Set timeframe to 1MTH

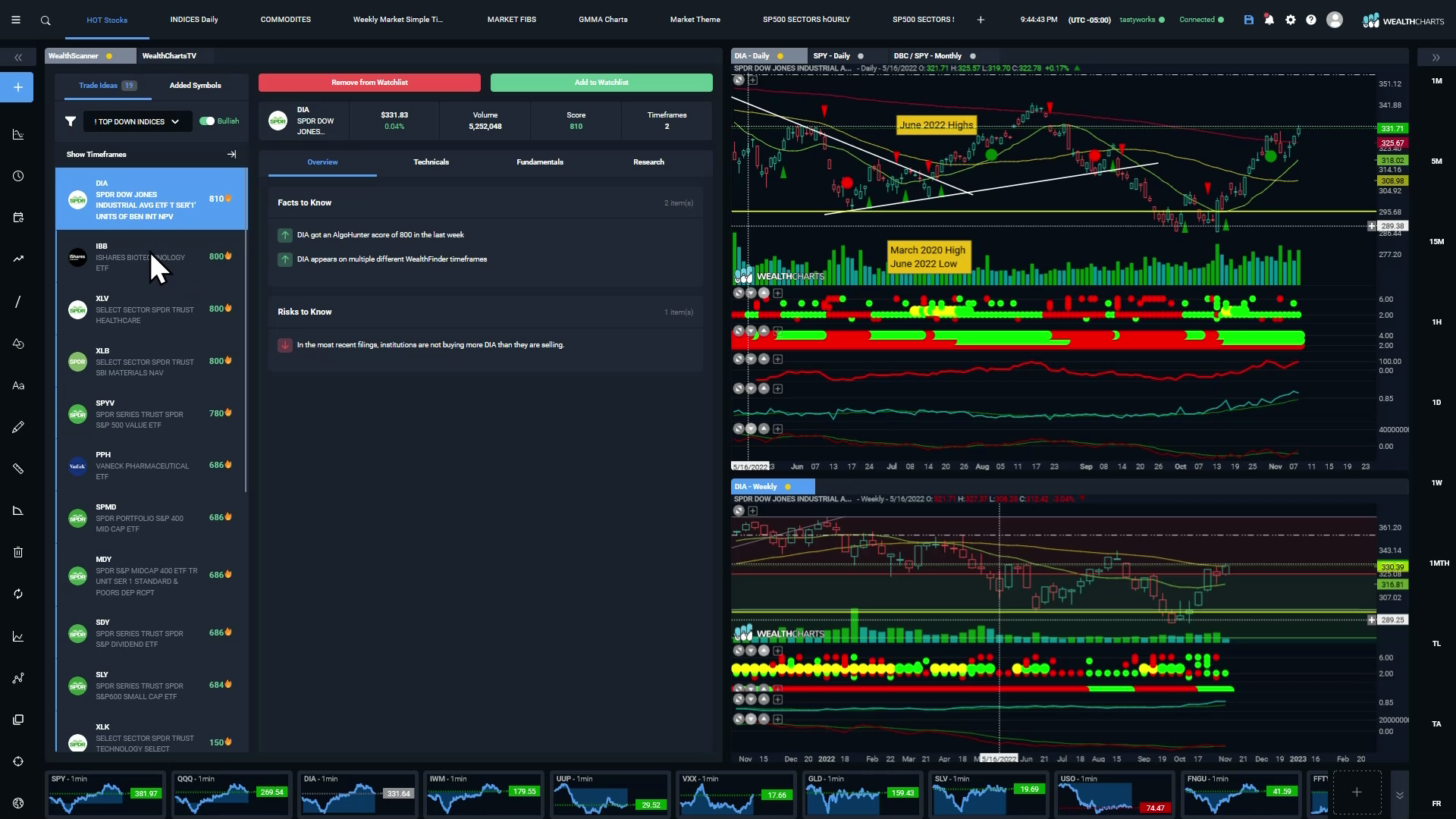[x=1439, y=563]
